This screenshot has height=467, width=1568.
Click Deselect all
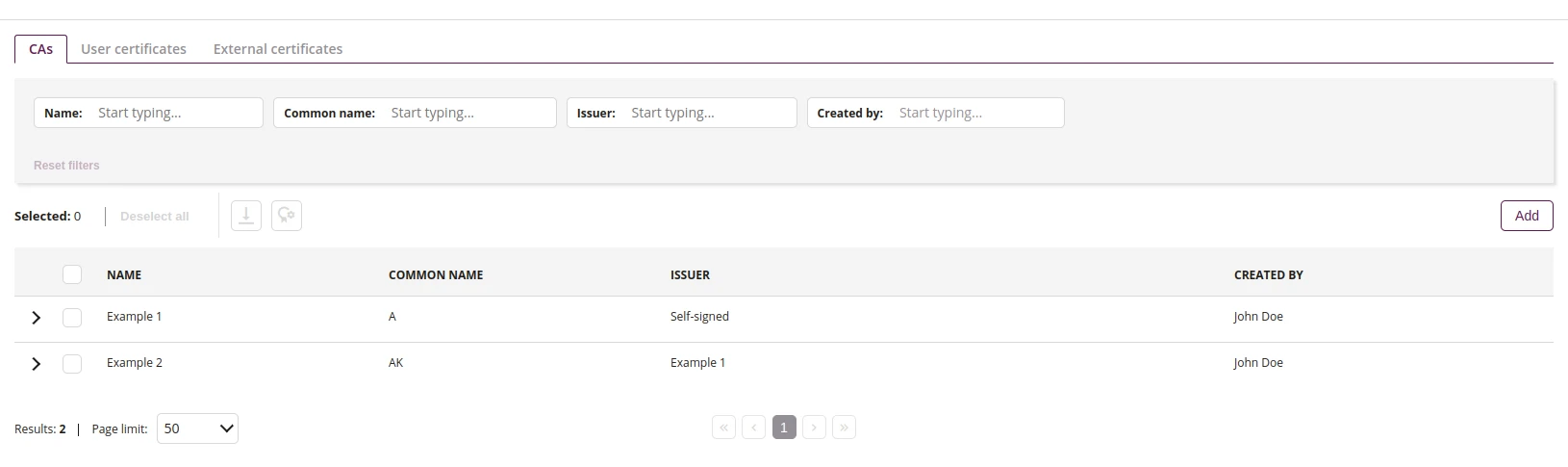click(155, 217)
